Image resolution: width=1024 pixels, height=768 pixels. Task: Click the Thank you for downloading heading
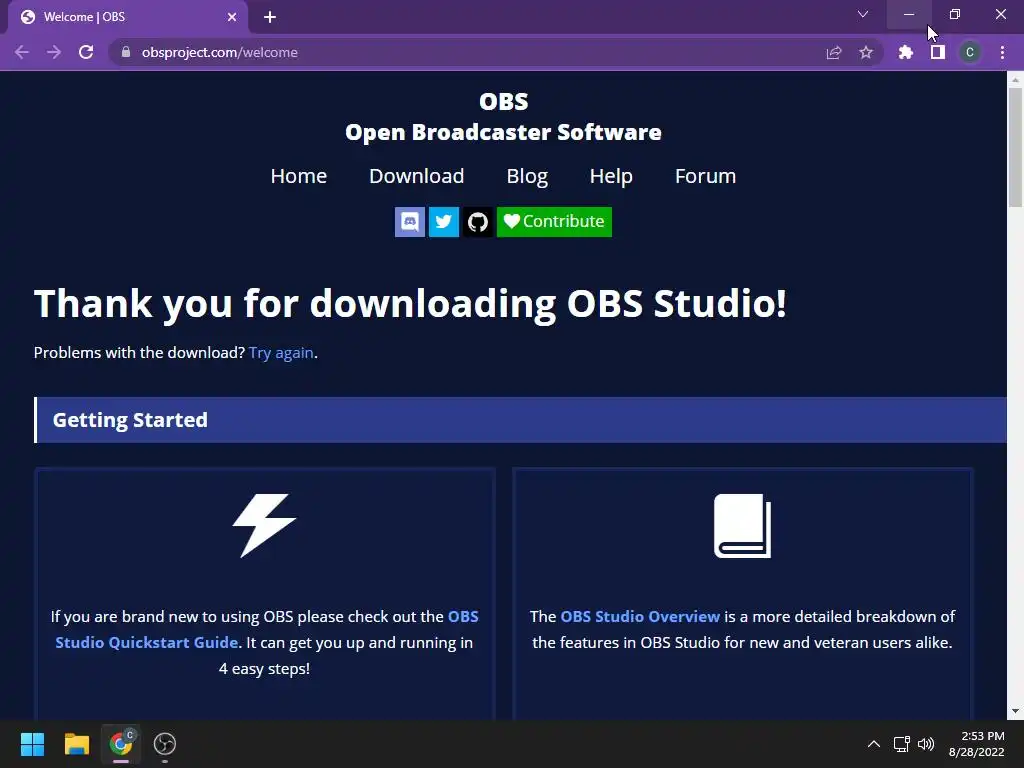410,304
